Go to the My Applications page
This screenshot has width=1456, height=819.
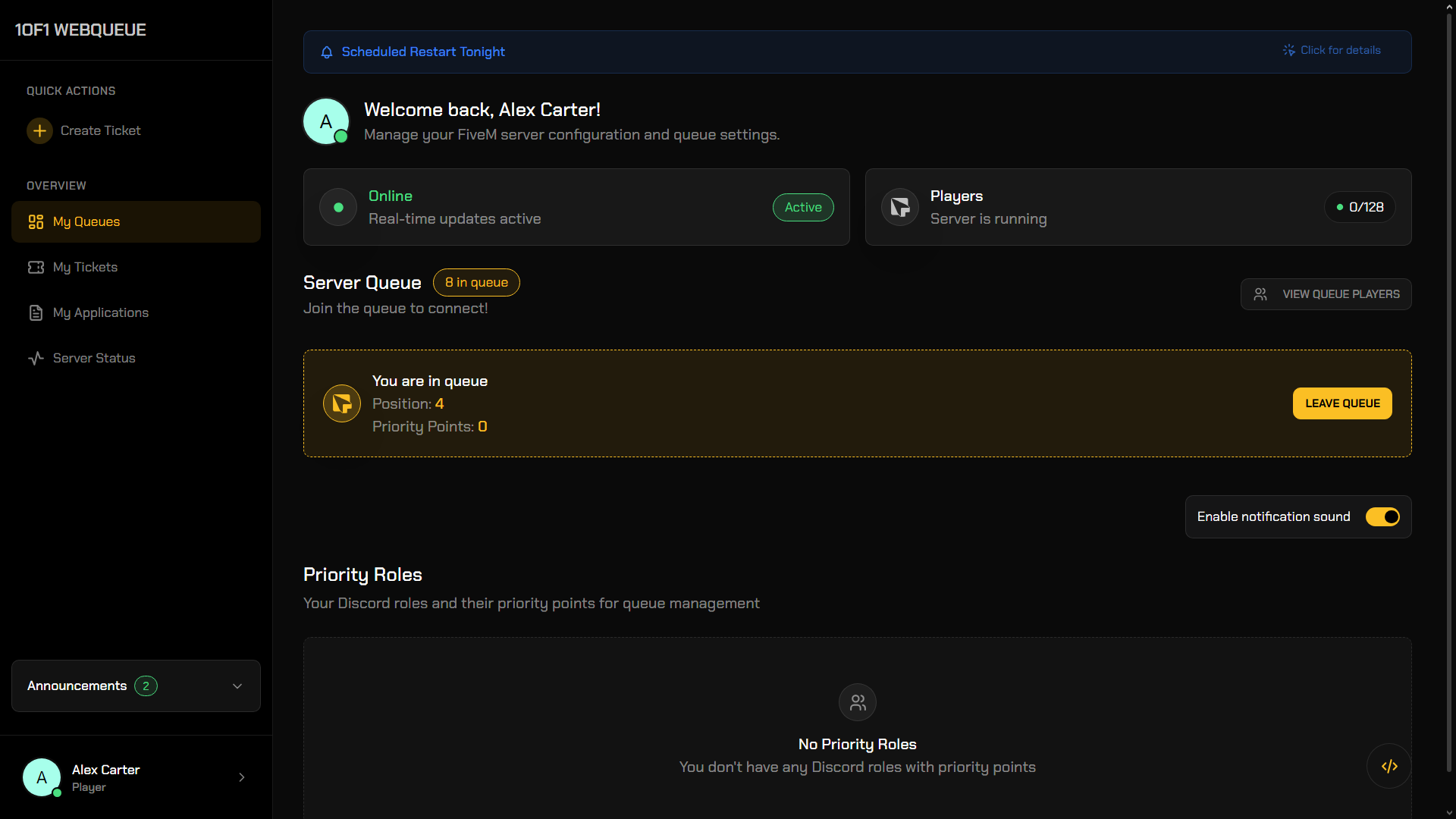pyautogui.click(x=136, y=312)
